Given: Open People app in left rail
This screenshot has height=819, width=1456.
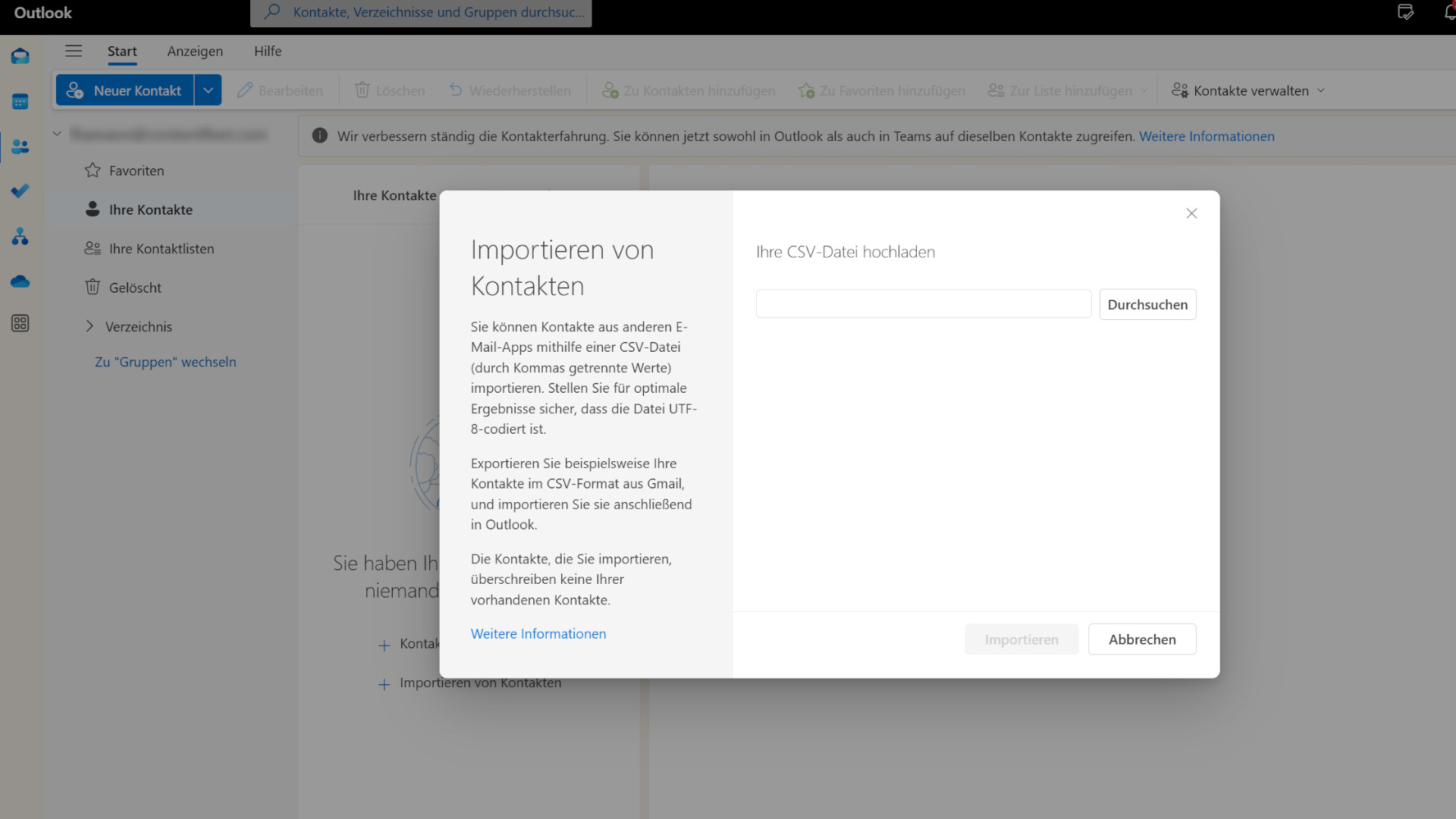Looking at the screenshot, I should (x=20, y=146).
